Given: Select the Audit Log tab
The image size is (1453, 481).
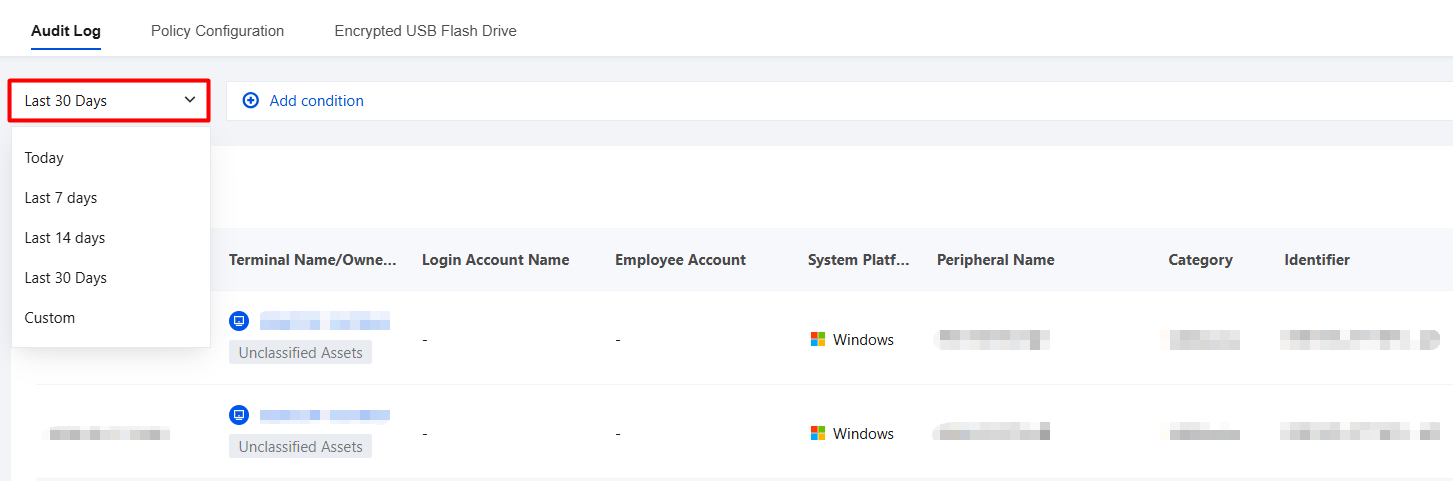Looking at the screenshot, I should (x=66, y=31).
